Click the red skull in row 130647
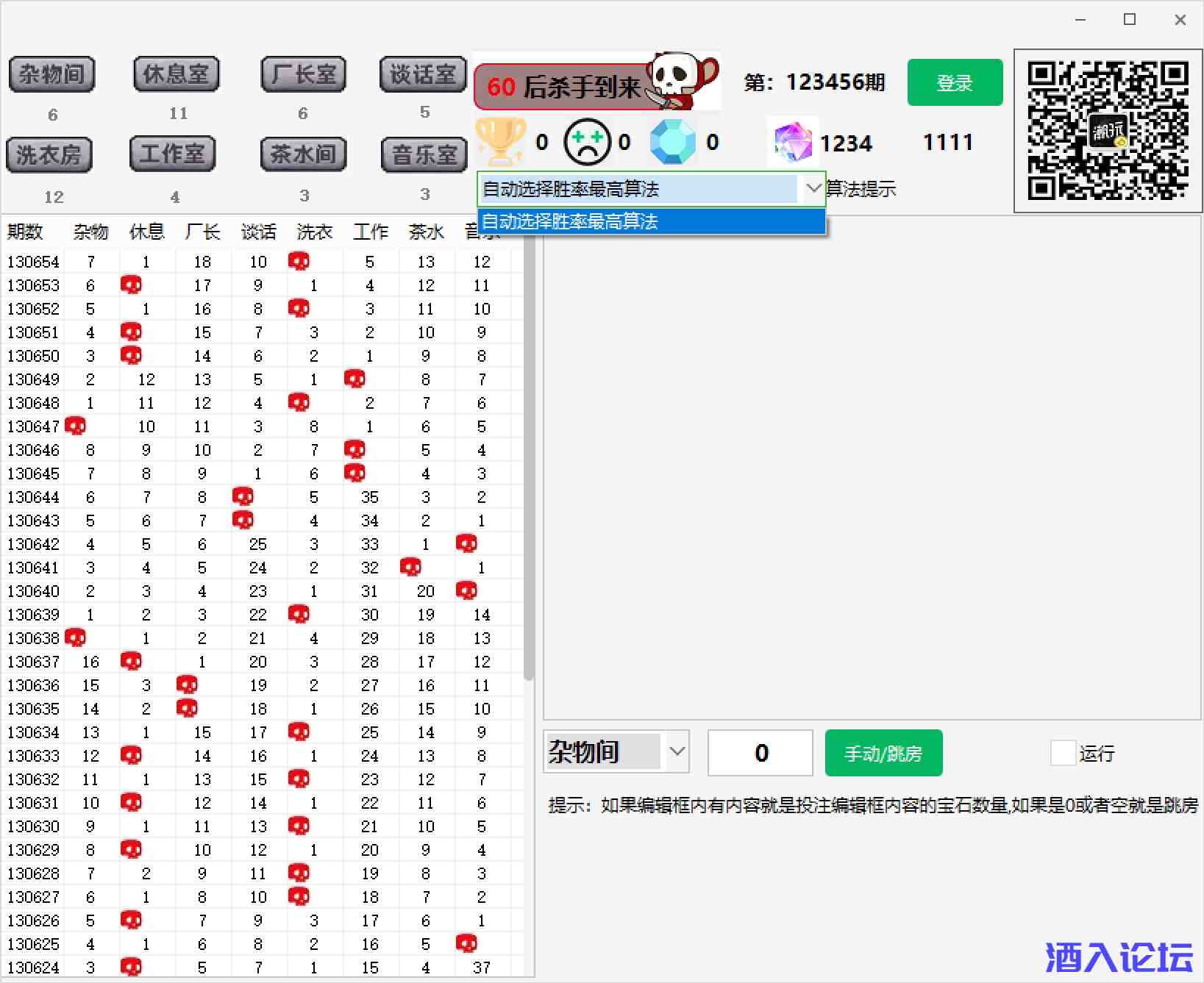1204x983 pixels. pos(75,426)
